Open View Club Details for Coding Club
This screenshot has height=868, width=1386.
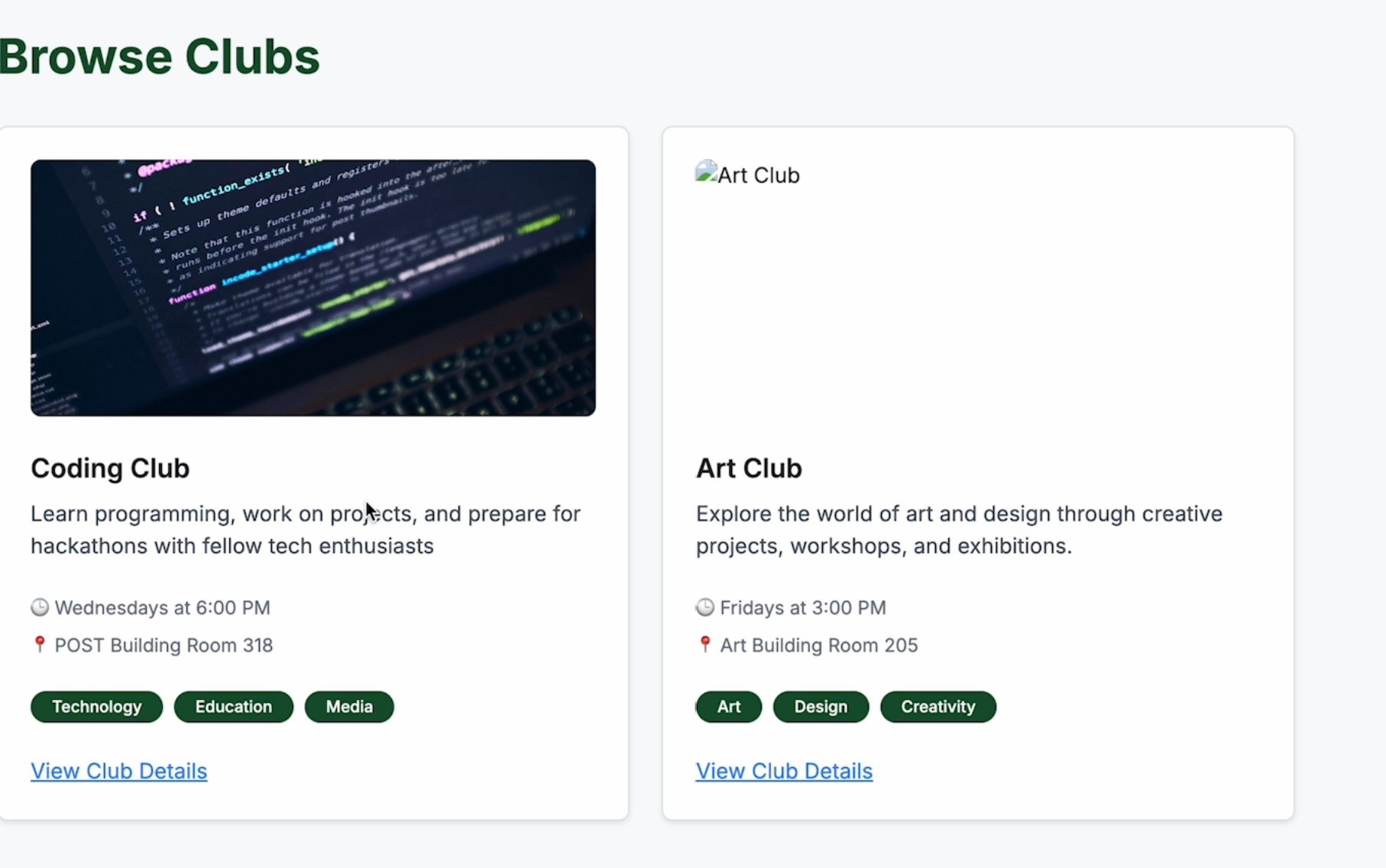click(118, 771)
